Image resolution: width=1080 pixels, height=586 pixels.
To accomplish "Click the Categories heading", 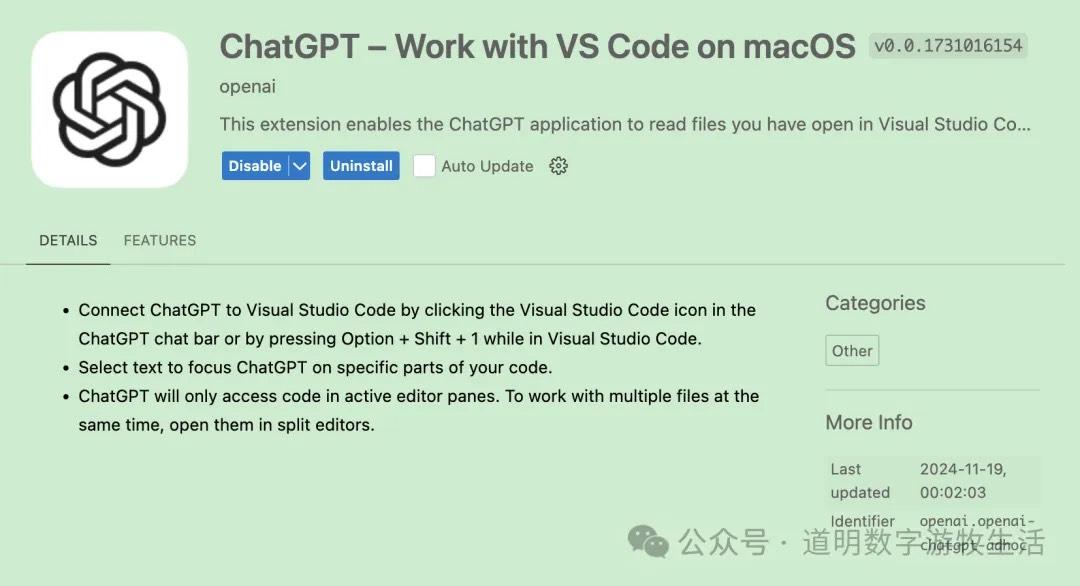I will pyautogui.click(x=875, y=303).
